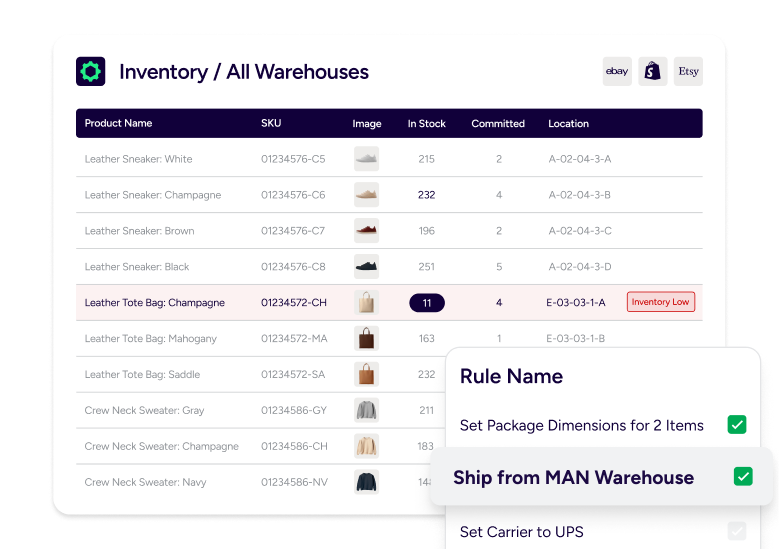Open Leather Tote Bag Champagne image

click(x=367, y=303)
